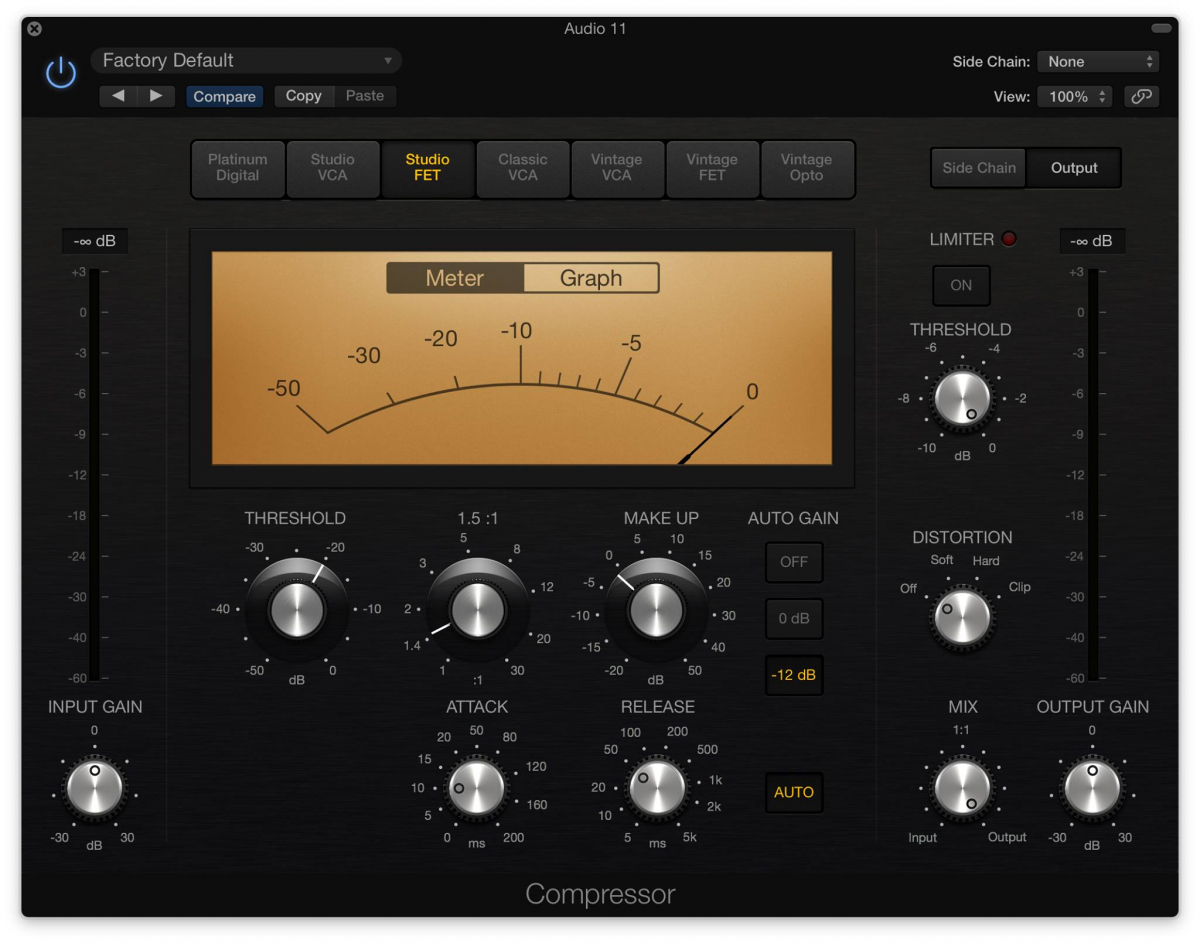Click the link icon beside View
This screenshot has height=943, width=1200.
coord(1141,96)
